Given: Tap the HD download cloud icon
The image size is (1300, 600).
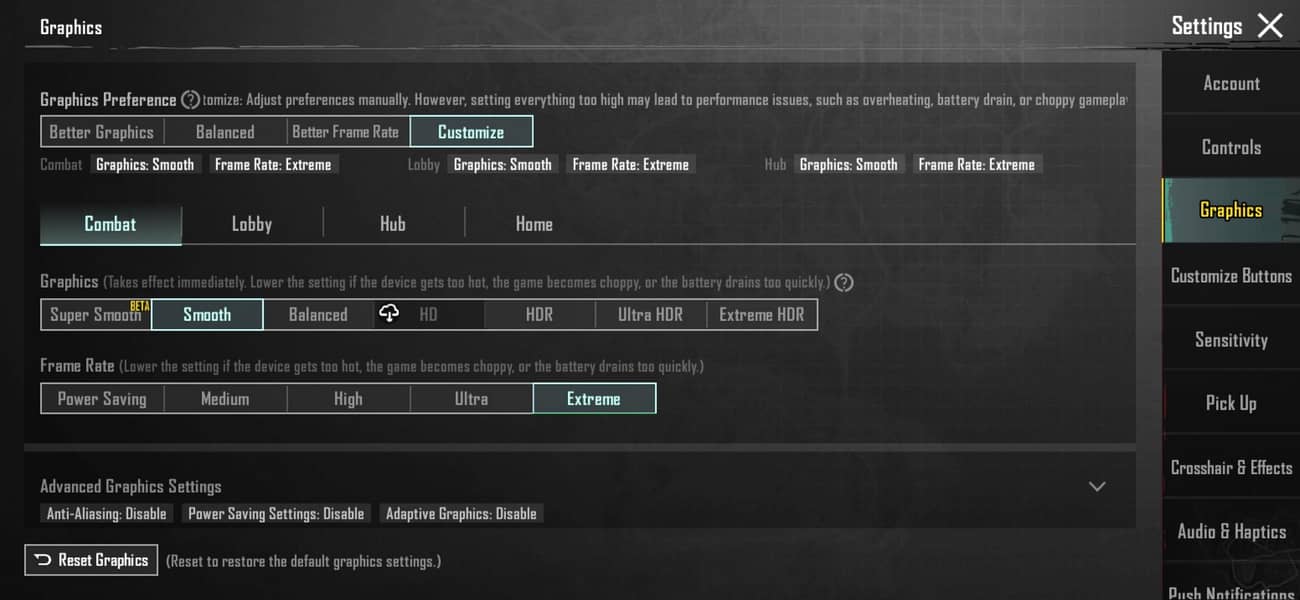Looking at the screenshot, I should 389,314.
